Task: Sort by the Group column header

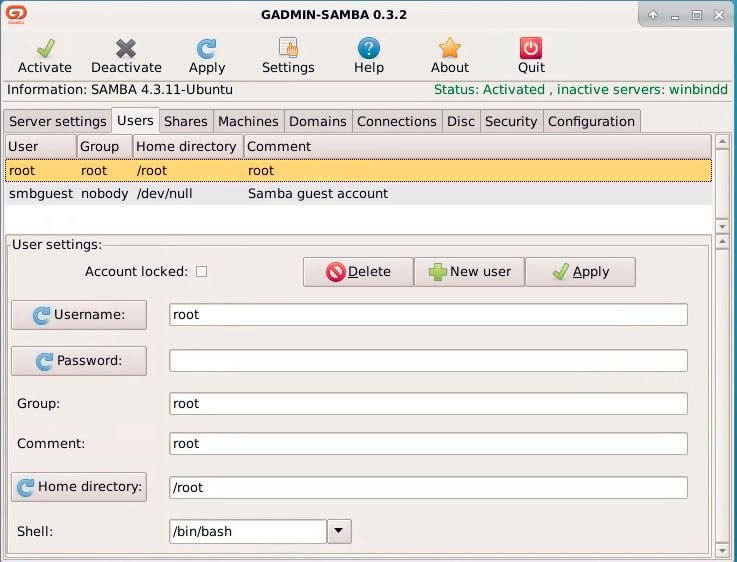Action: [x=105, y=147]
